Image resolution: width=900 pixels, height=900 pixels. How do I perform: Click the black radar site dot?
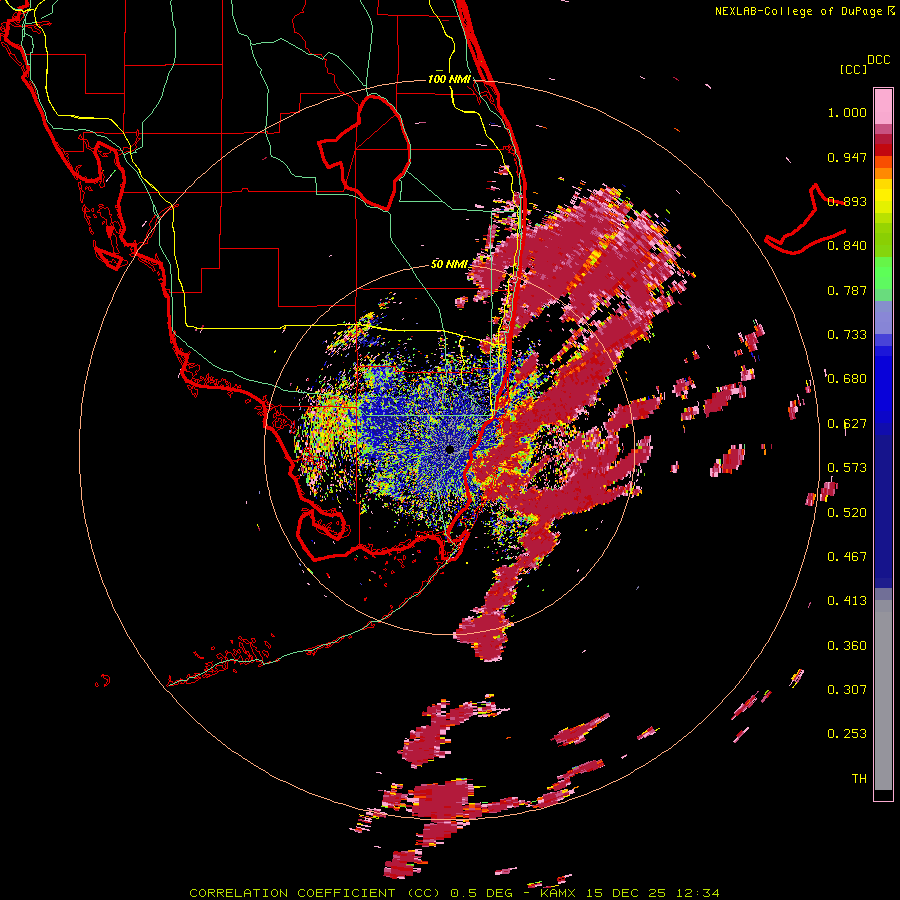point(450,449)
